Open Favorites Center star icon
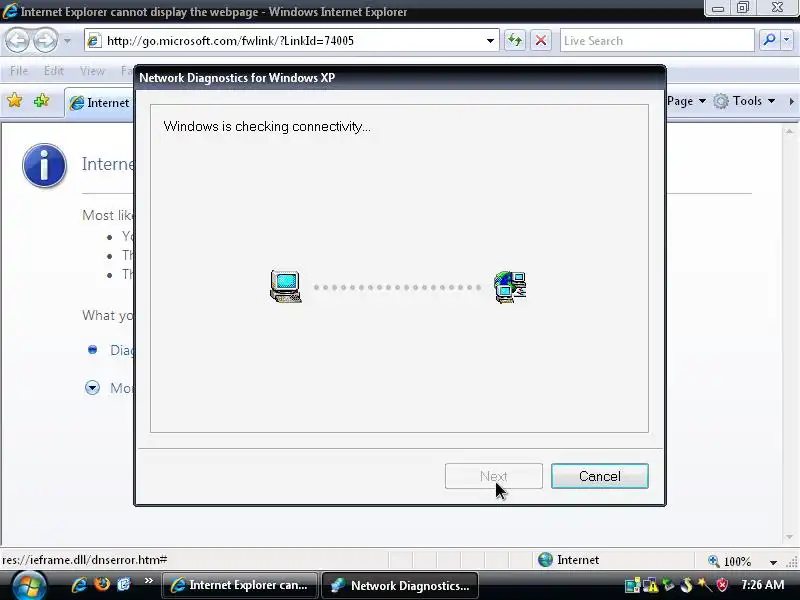 [15, 101]
